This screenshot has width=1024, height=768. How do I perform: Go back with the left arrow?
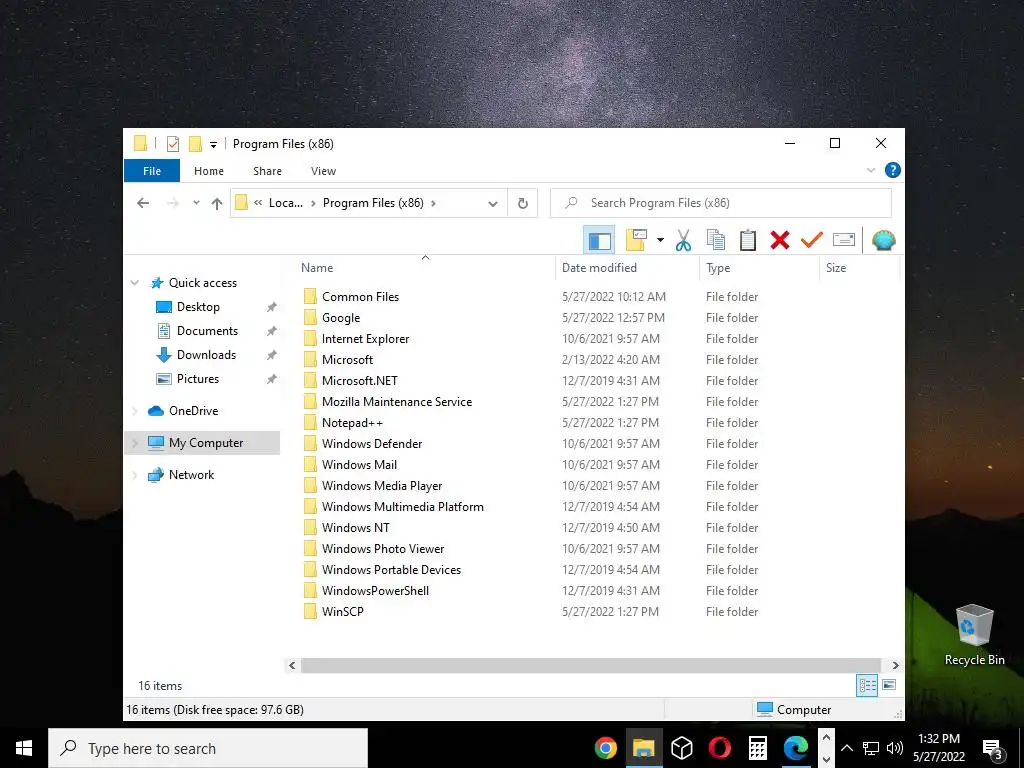click(143, 203)
